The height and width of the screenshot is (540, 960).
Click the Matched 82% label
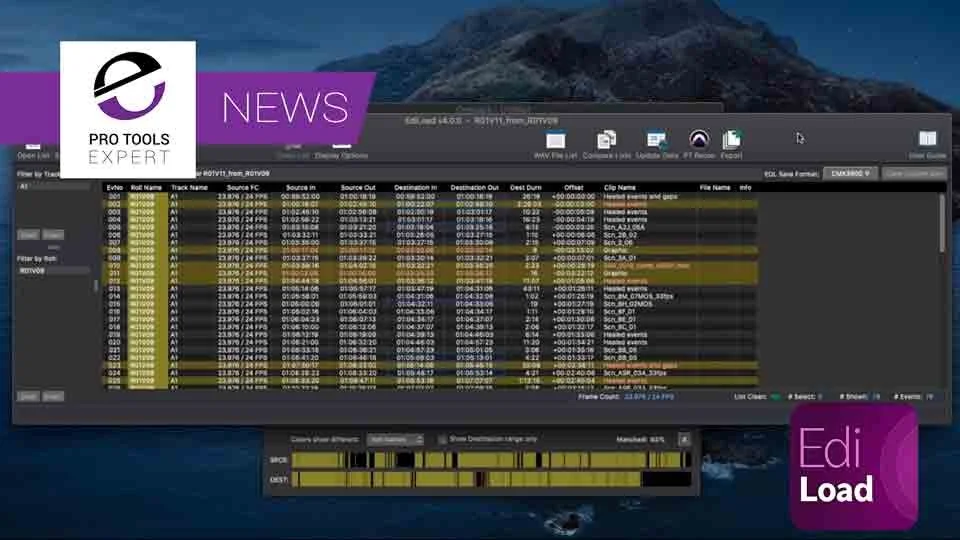click(x=640, y=440)
